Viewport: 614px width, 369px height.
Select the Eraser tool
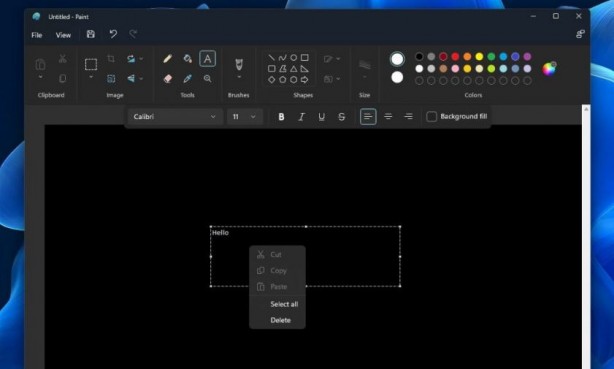168,79
